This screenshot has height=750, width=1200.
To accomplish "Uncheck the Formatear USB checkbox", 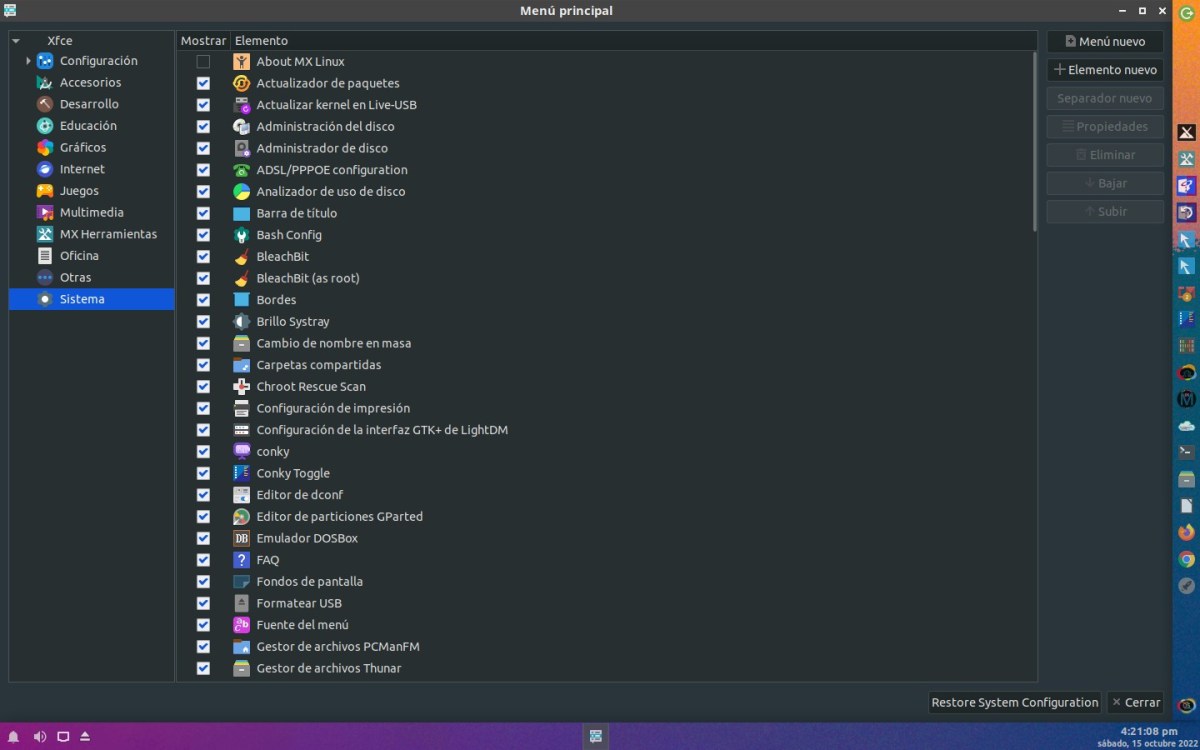I will click(x=203, y=604).
